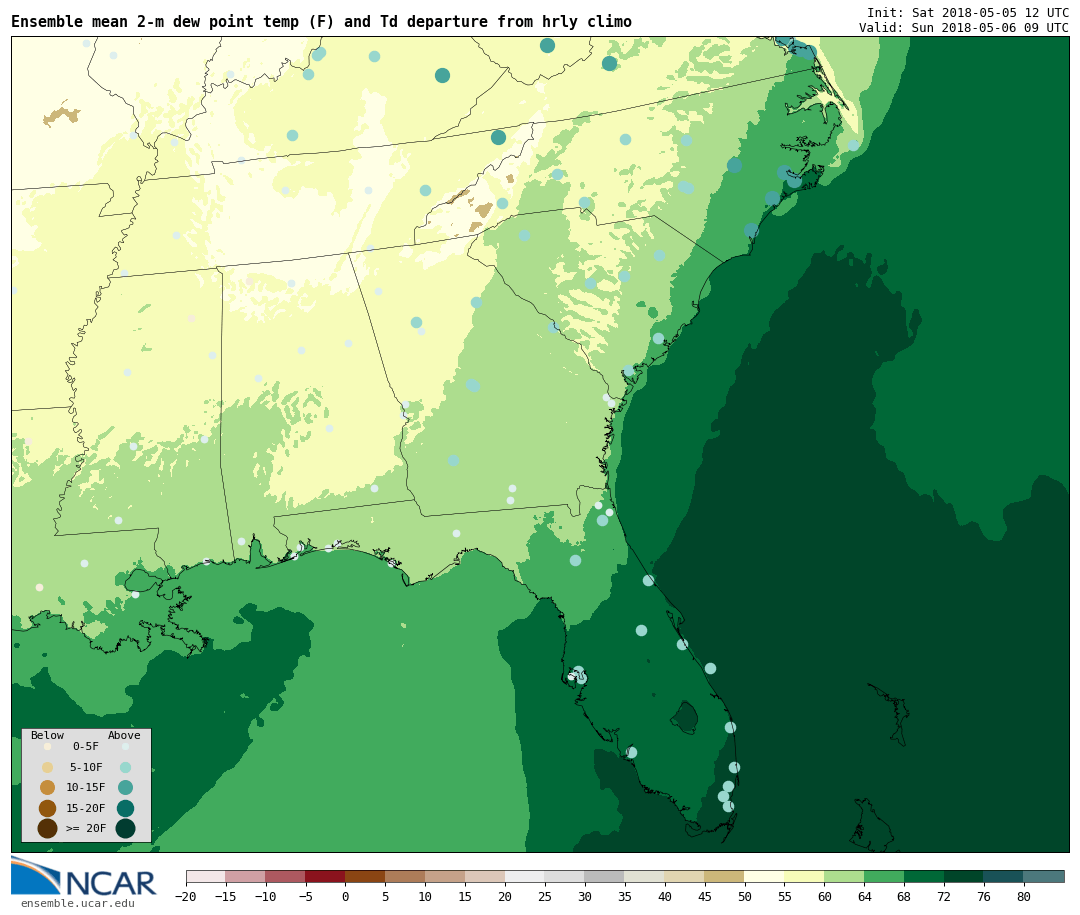The height and width of the screenshot is (915, 1080).
Task: Pick the darkest green colorbar swatch between 72 and 76
Action: click(x=964, y=877)
